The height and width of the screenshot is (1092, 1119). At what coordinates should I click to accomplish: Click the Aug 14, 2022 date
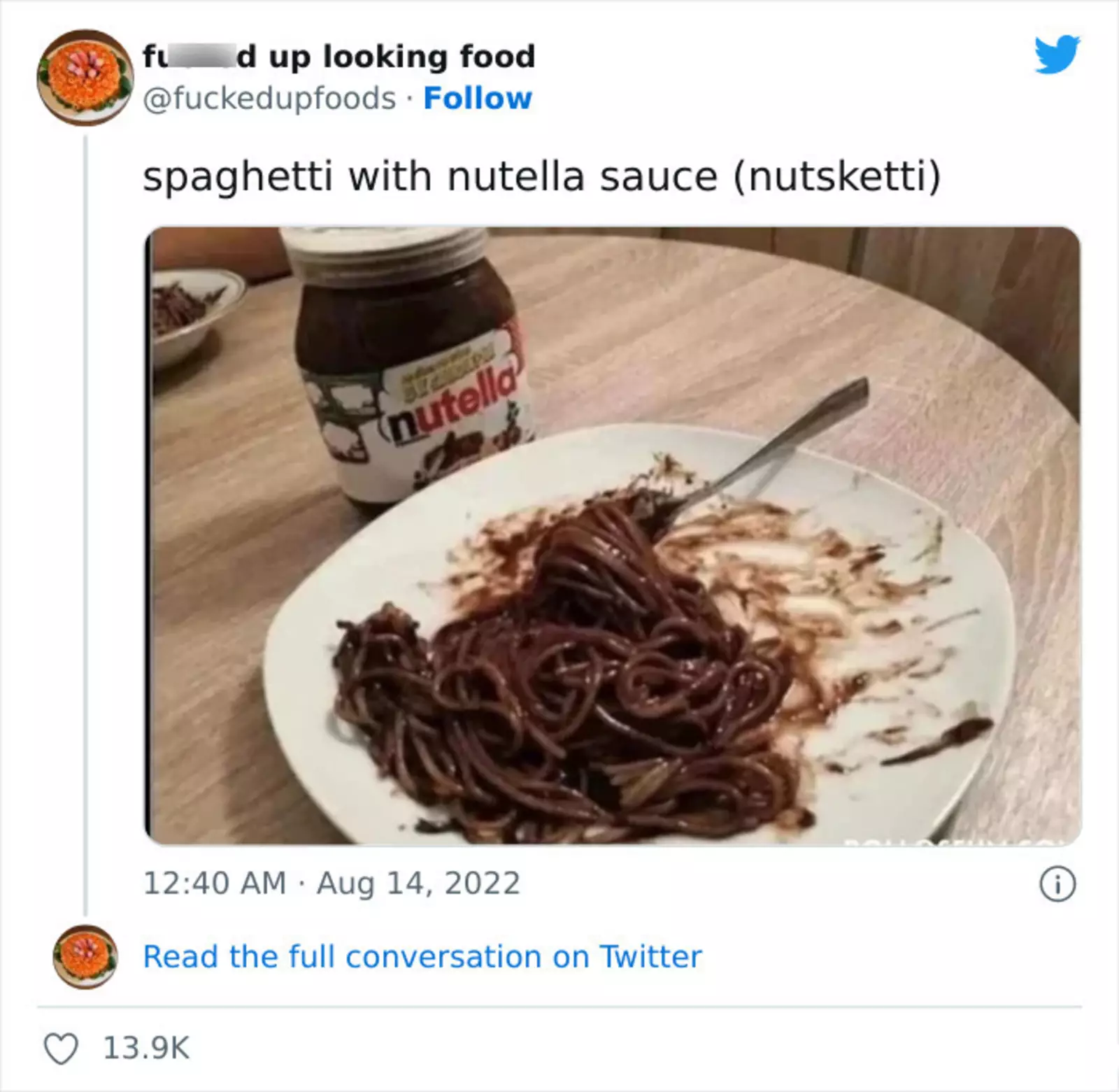pyautogui.click(x=418, y=883)
